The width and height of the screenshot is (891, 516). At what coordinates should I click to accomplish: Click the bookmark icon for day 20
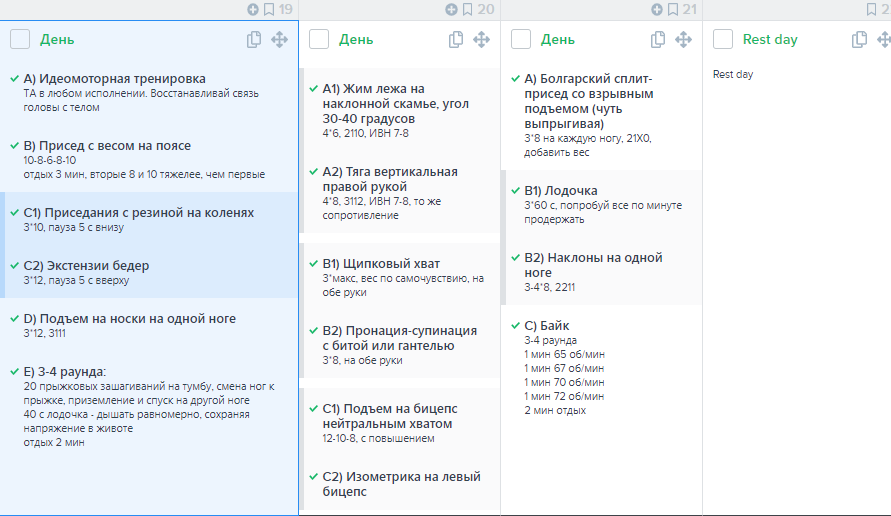coord(468,9)
